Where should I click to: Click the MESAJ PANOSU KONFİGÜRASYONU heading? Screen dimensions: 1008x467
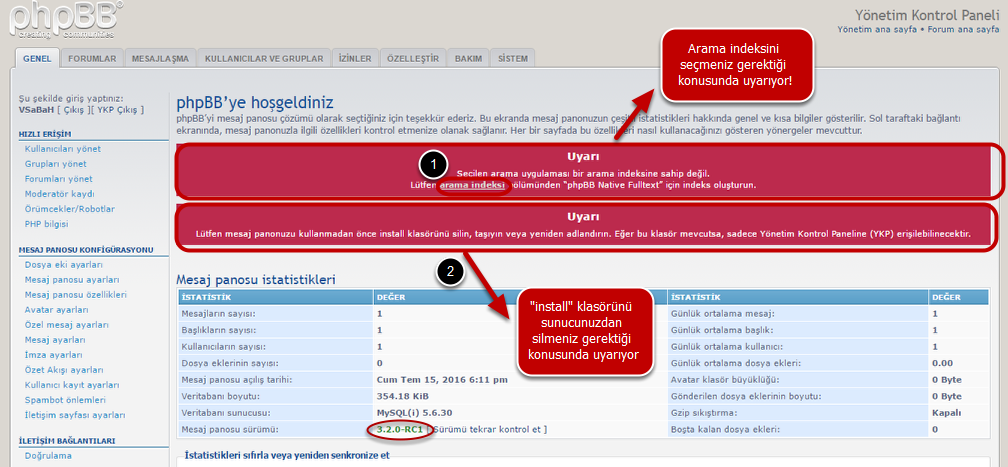click(85, 250)
